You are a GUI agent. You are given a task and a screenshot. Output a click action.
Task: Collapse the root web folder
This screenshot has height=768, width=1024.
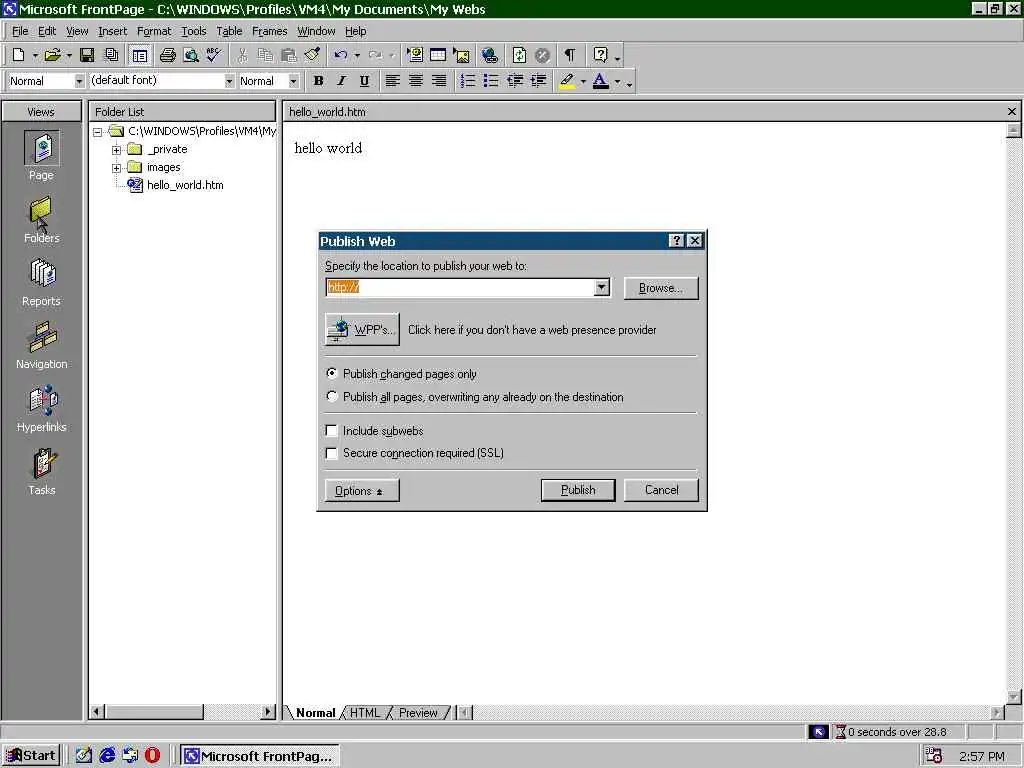click(97, 132)
